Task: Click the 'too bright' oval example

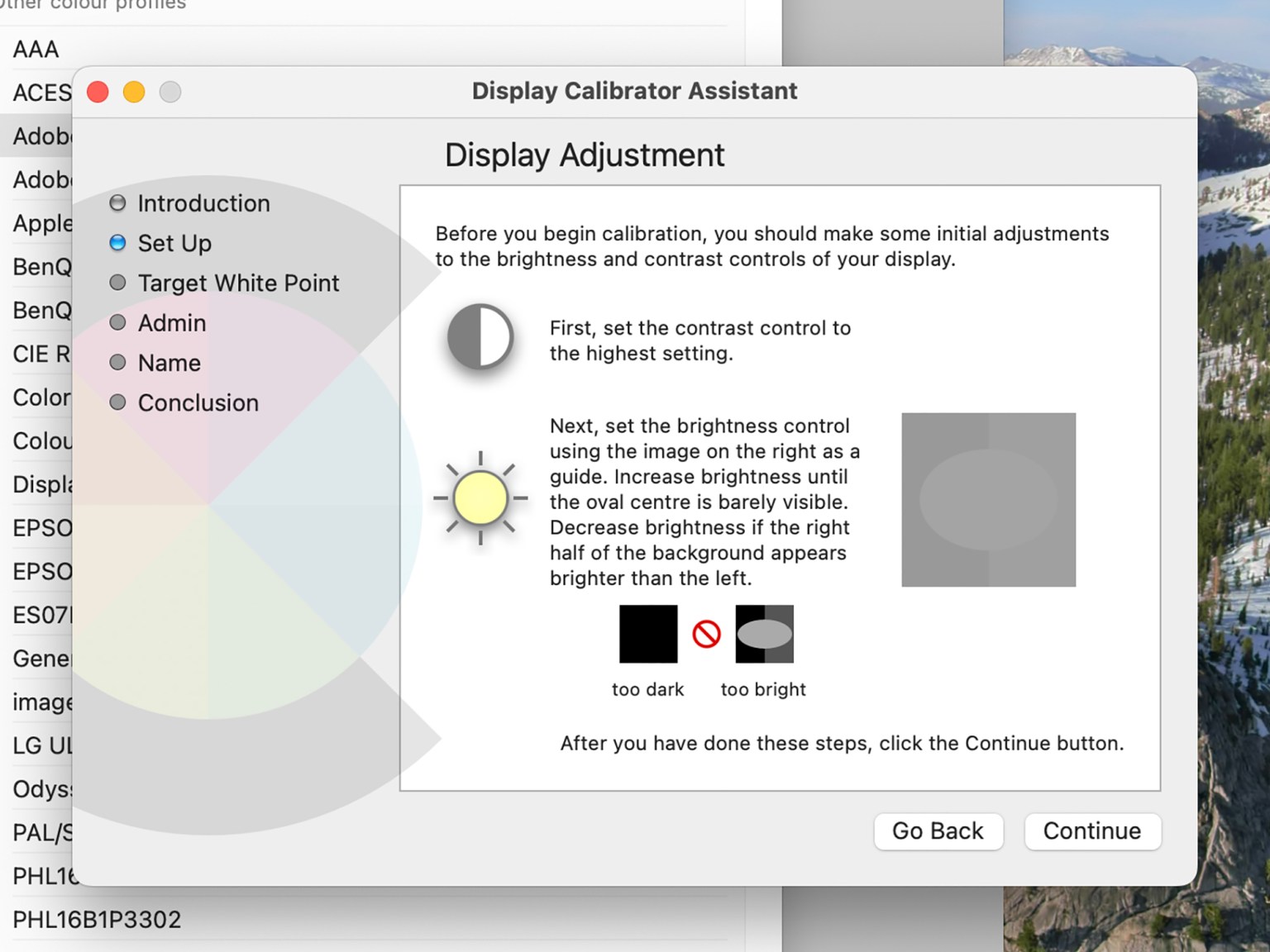Action: (x=763, y=633)
